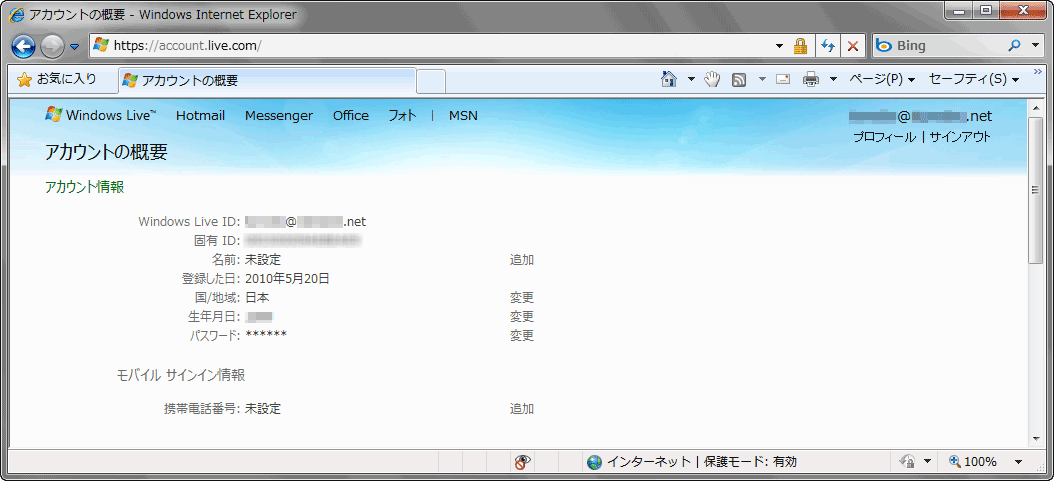
Task: Click the 保護モード: 有効 status text
Action: pyautogui.click(x=750, y=462)
